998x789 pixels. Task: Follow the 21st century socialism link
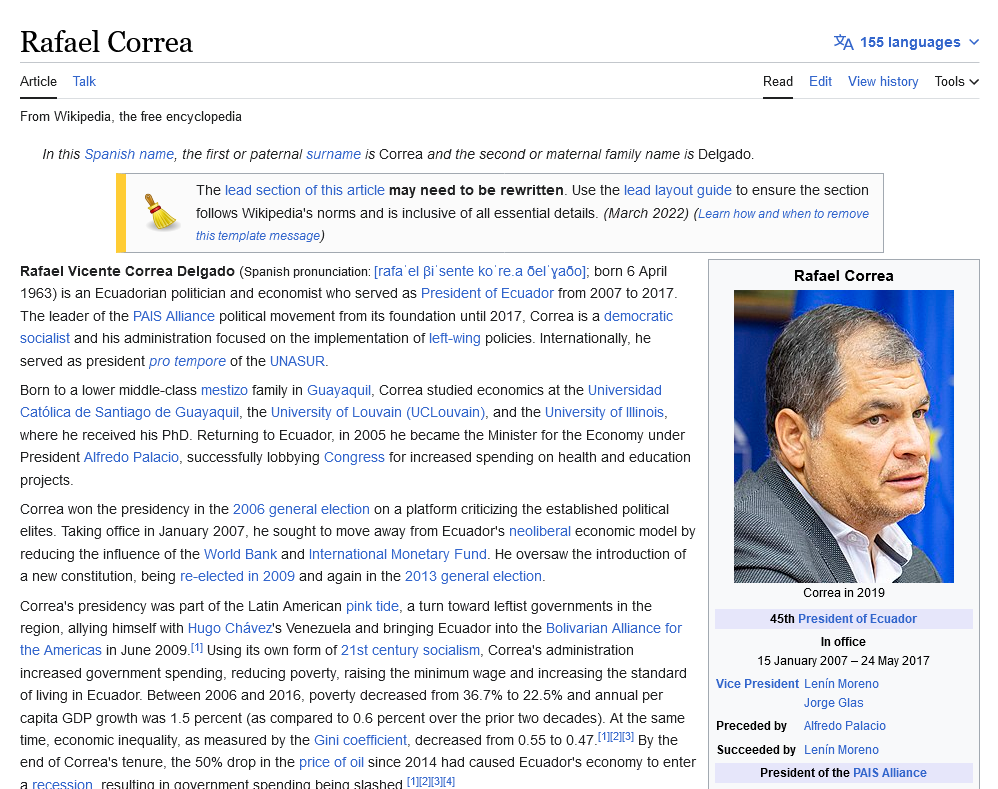pyautogui.click(x=410, y=650)
